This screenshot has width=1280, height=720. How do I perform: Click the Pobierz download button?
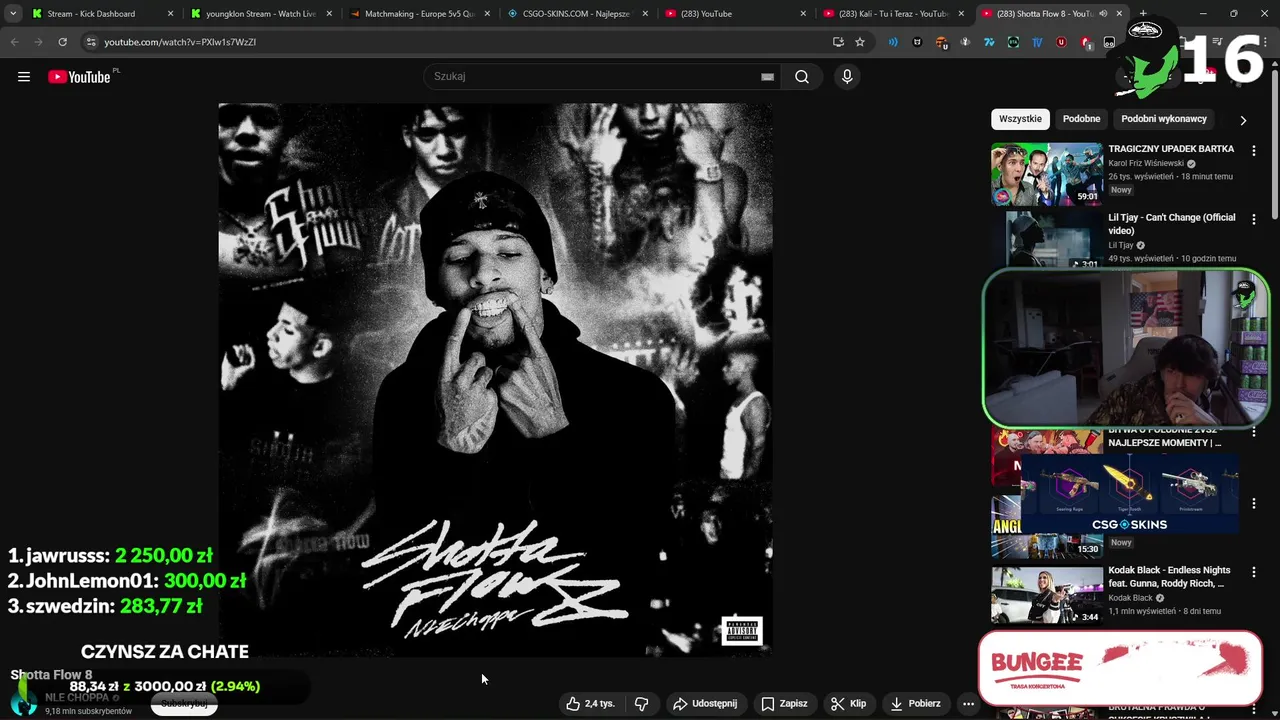coord(915,704)
